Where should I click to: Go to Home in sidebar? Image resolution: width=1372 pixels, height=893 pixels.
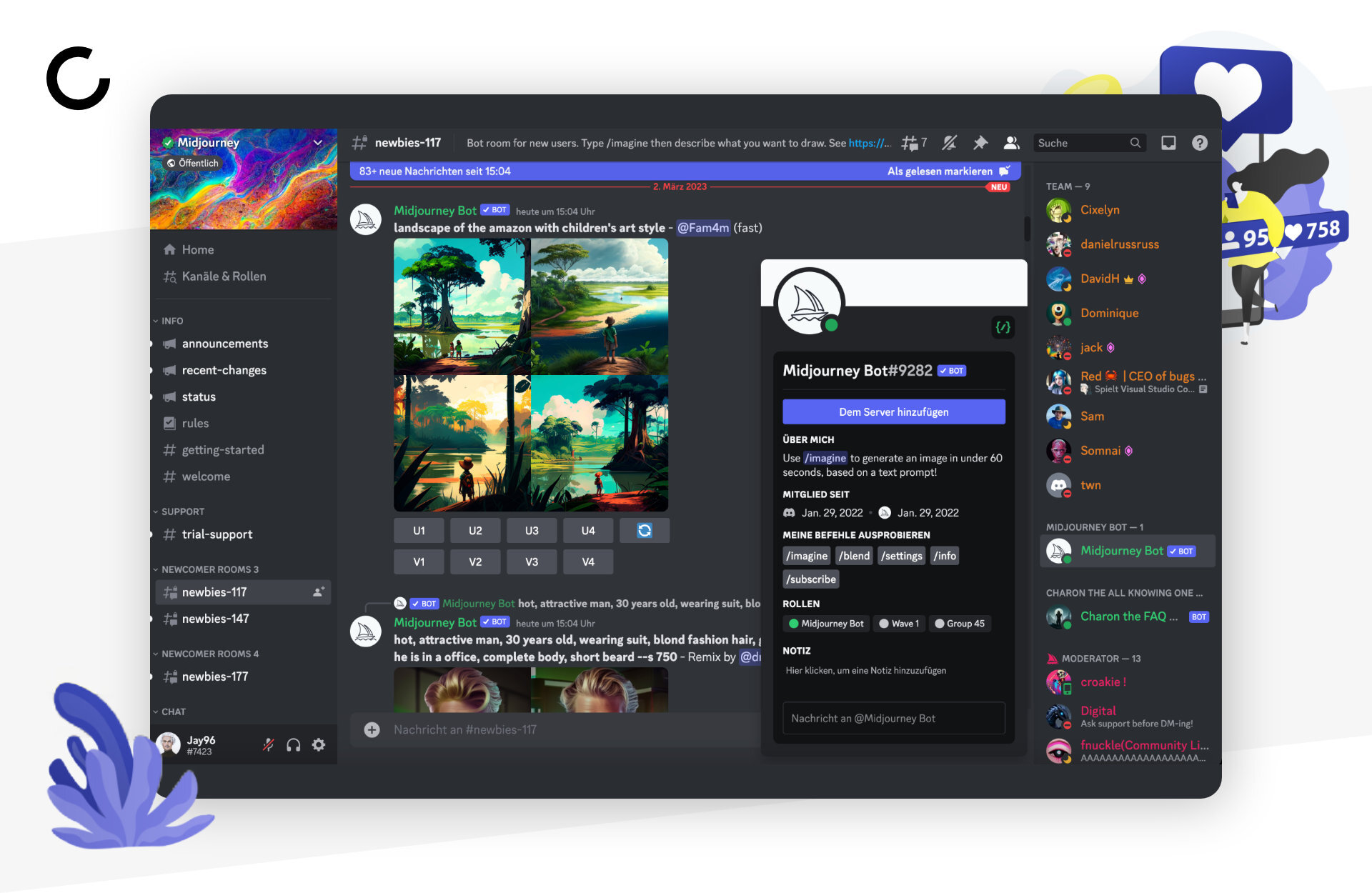[243, 249]
